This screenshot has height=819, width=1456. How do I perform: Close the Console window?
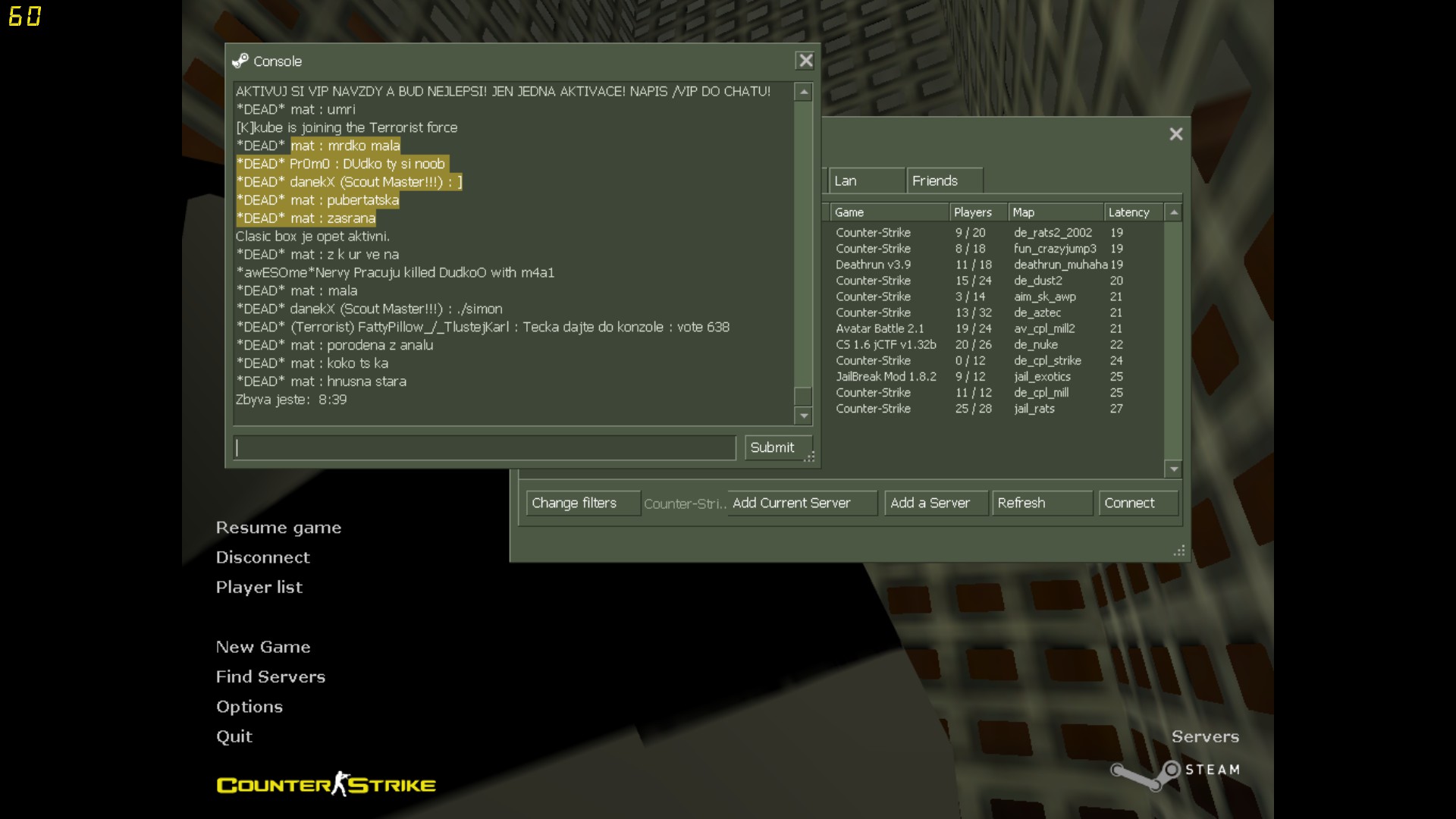(805, 61)
